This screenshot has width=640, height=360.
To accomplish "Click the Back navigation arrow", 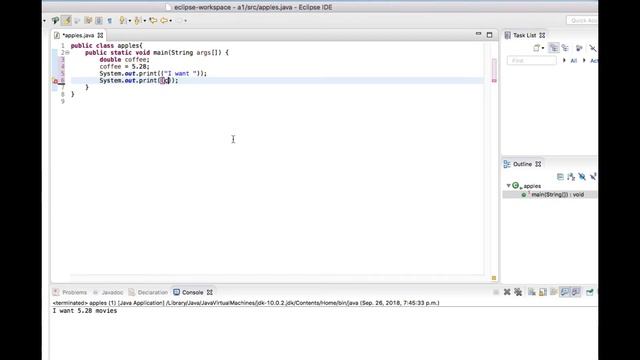I will (164, 20).
